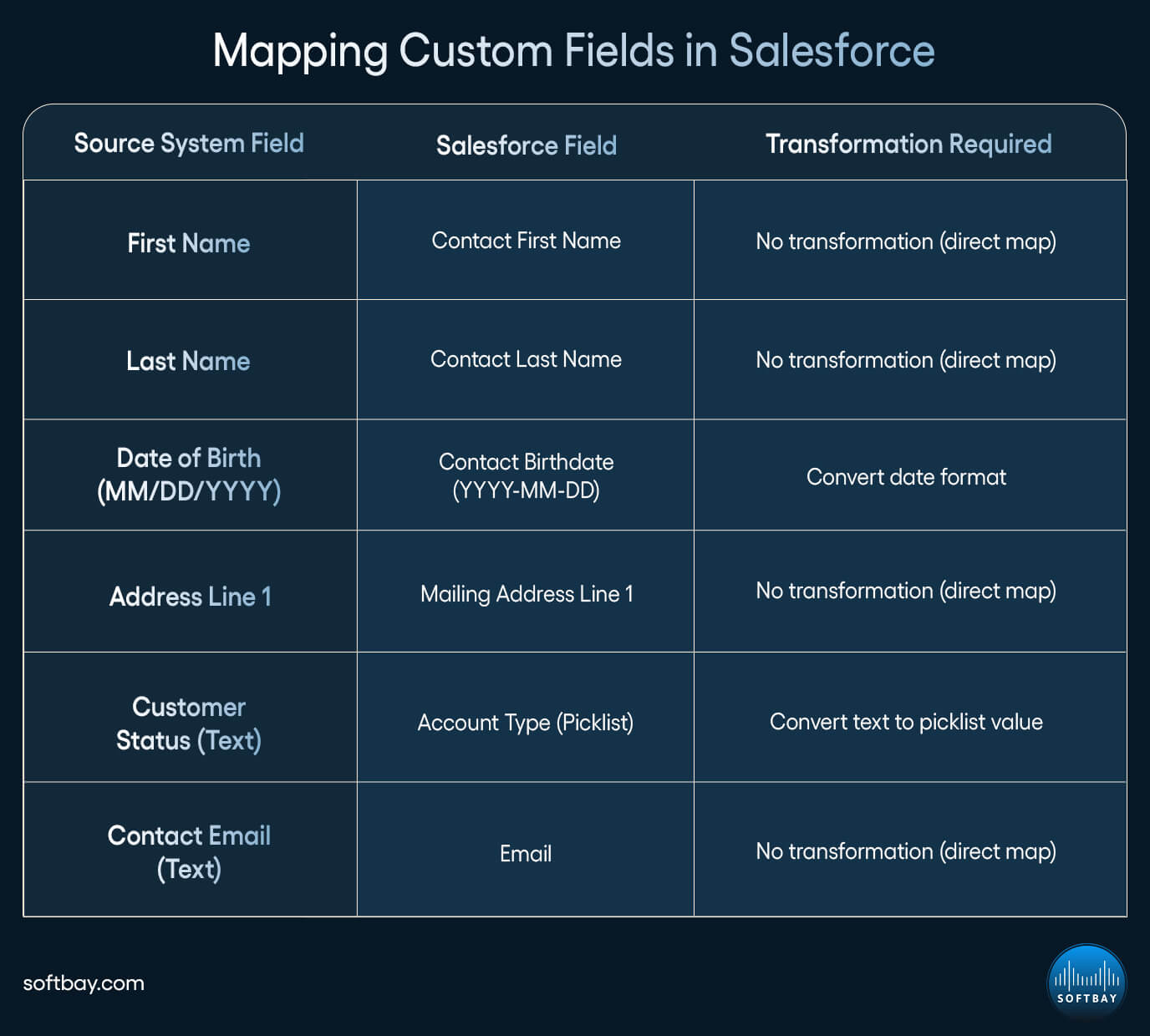Click the 'Customer Status (Text)' cell

[x=191, y=718]
